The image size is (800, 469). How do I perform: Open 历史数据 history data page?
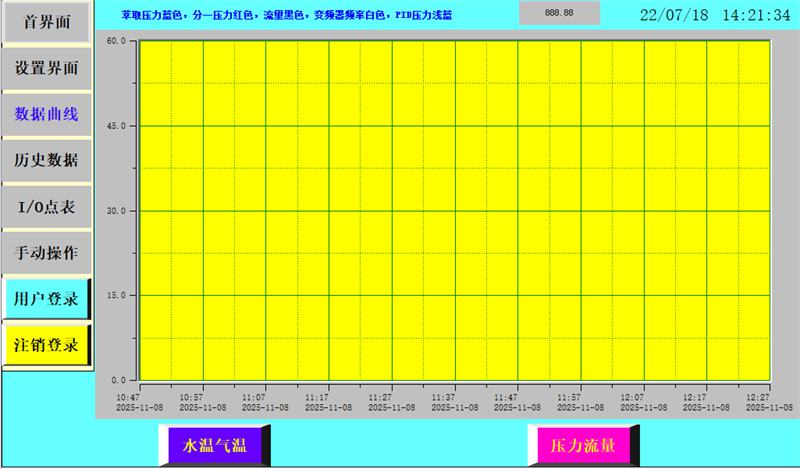tap(46, 160)
